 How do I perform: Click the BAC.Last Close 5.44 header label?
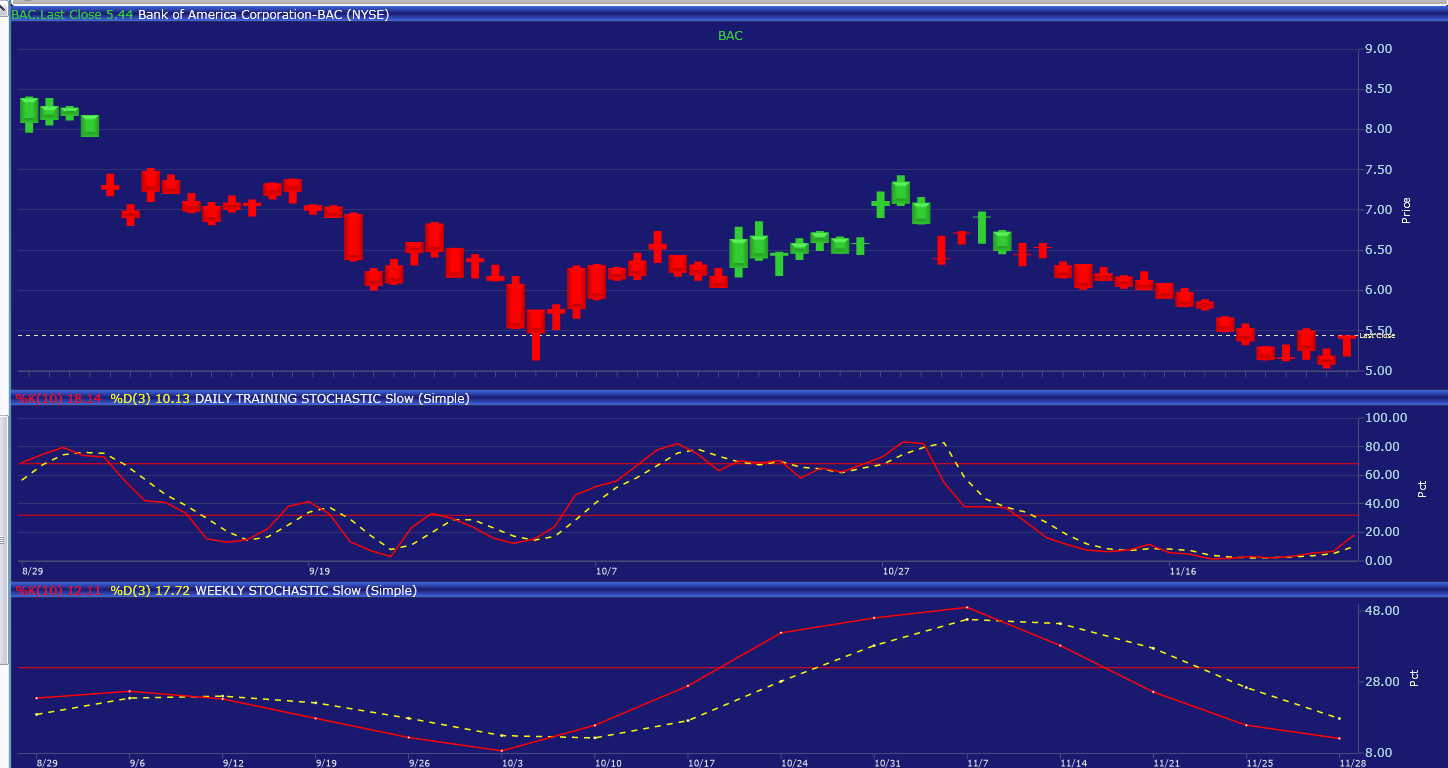[x=72, y=14]
